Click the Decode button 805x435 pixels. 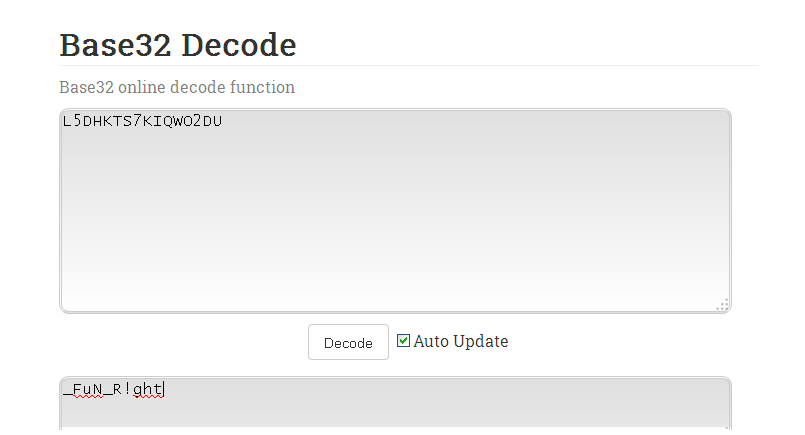[x=348, y=342]
